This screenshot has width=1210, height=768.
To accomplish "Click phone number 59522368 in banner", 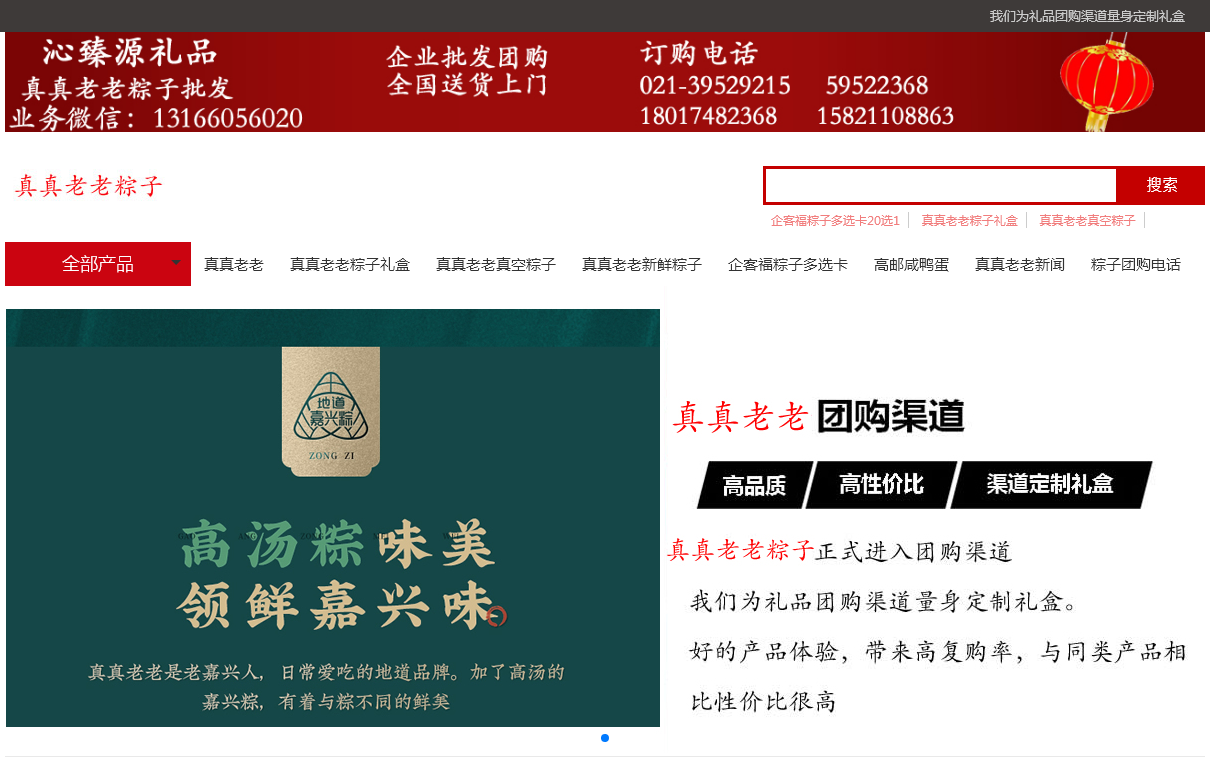I will (x=877, y=85).
